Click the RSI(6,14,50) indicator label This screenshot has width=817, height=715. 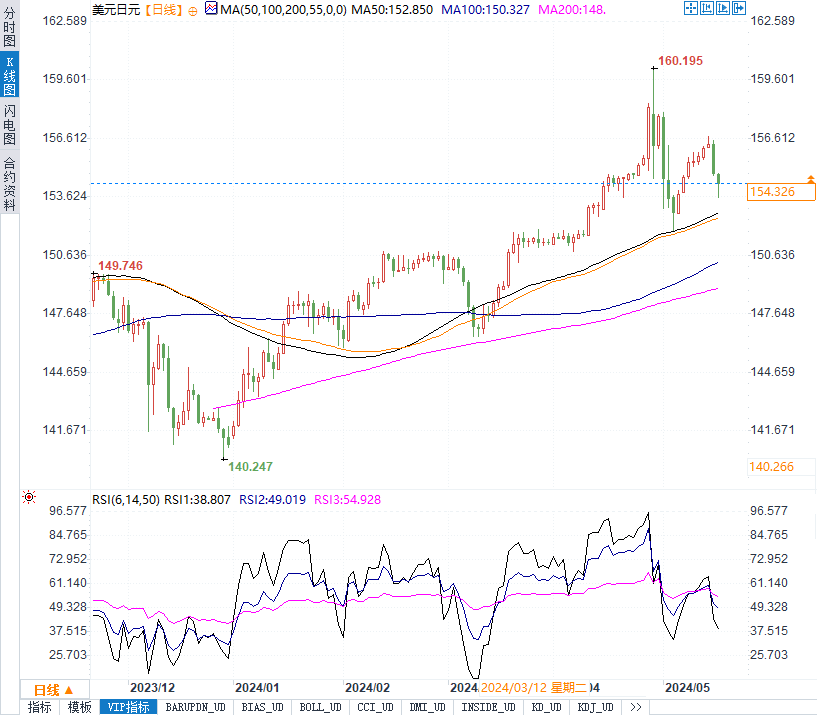tap(125, 498)
